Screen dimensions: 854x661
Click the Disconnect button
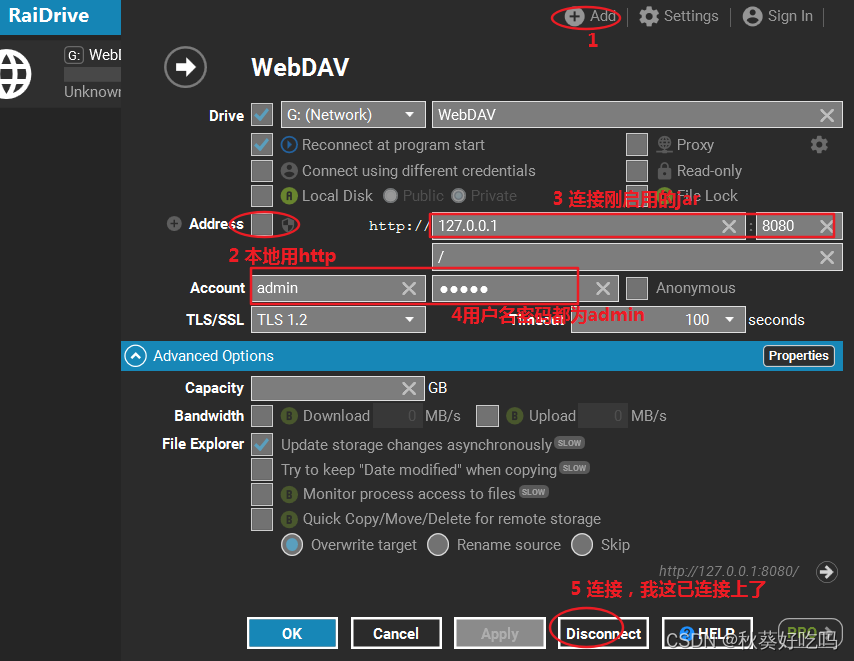[603, 633]
